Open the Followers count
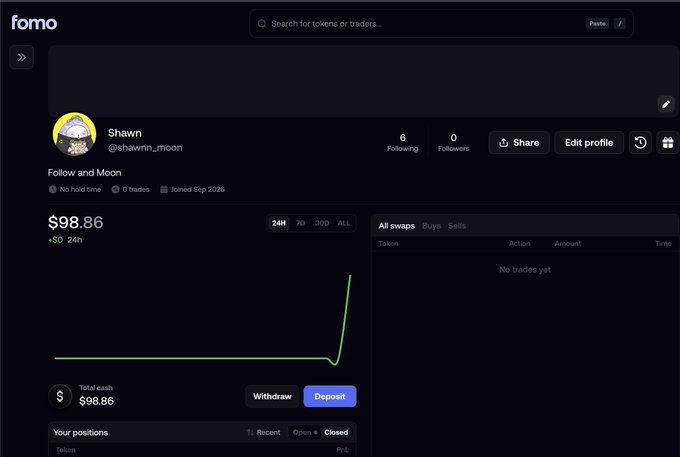This screenshot has height=457, width=680. click(x=453, y=143)
